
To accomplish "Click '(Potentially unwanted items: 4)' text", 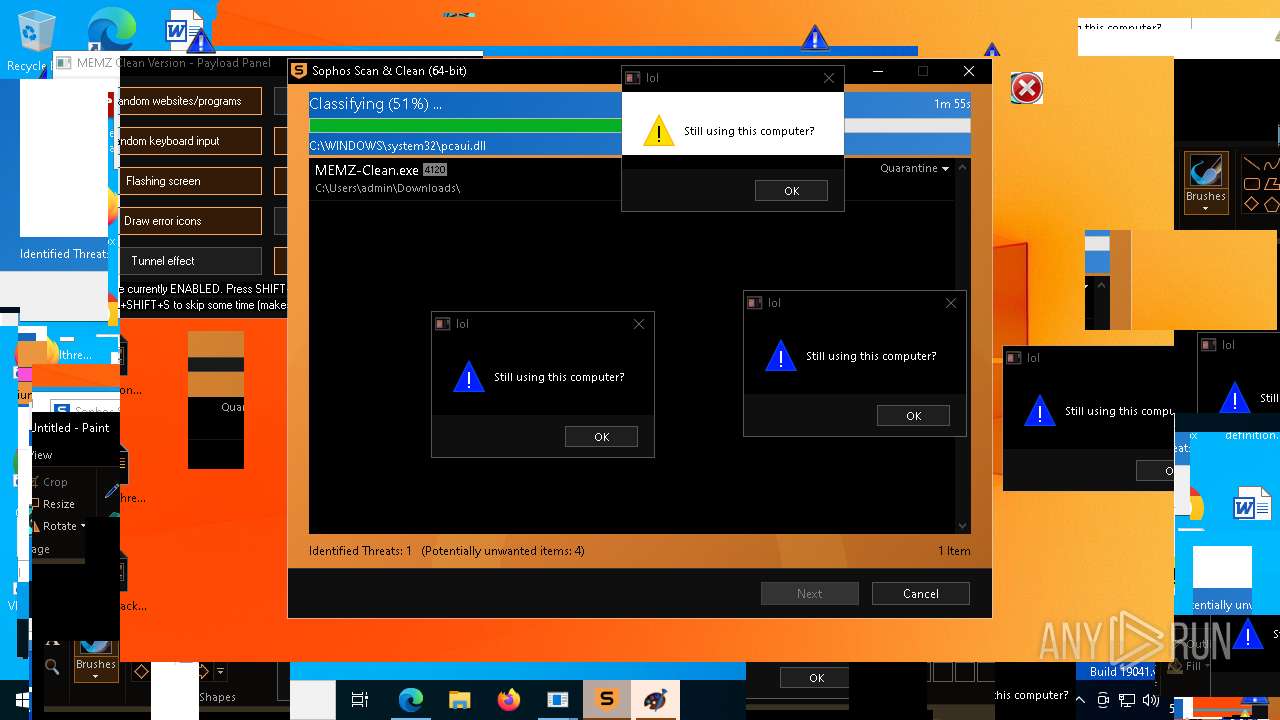I will pos(503,551).
